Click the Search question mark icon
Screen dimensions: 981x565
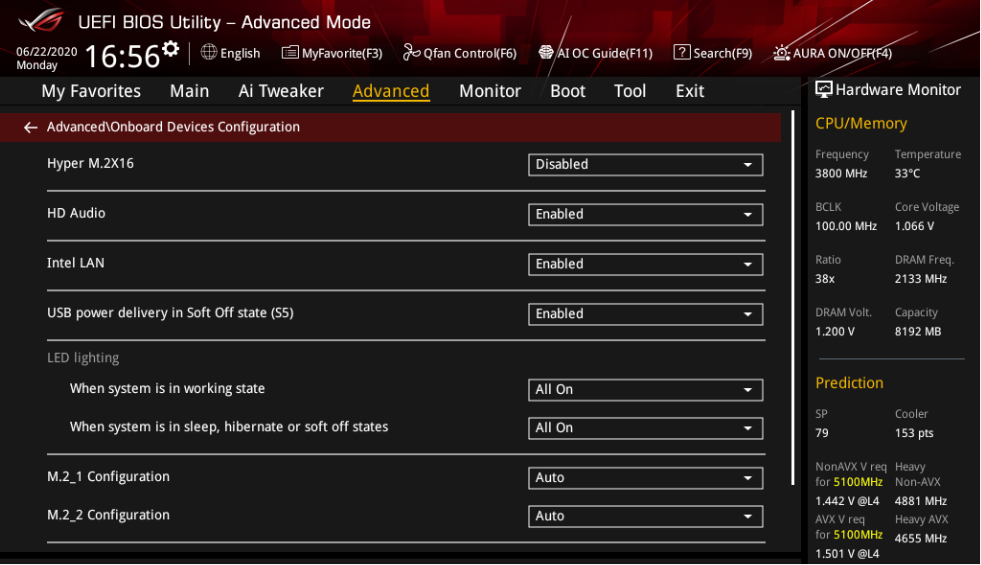[681, 53]
